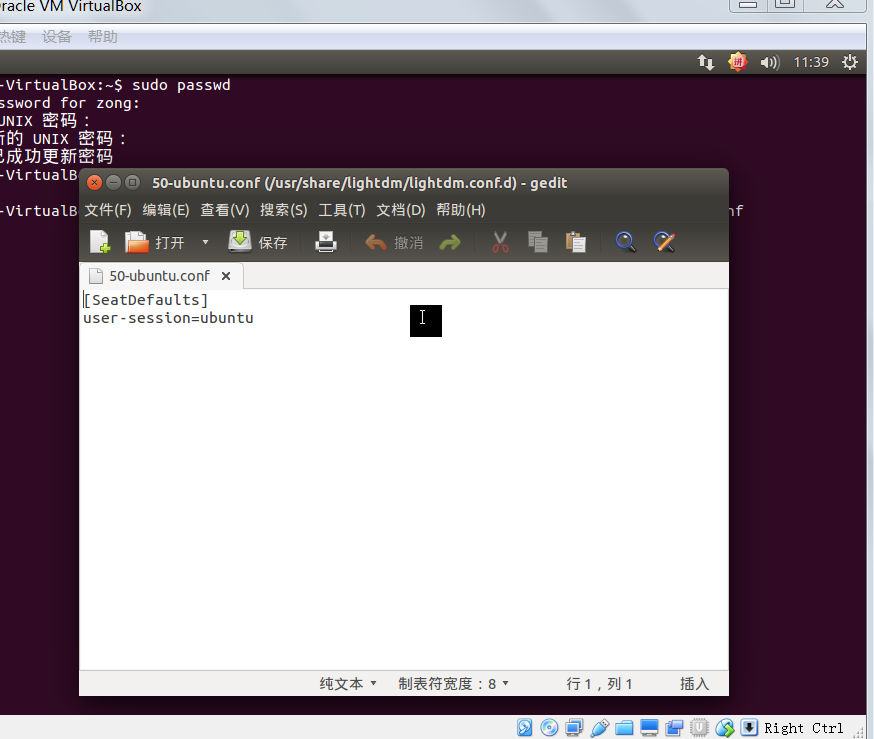The width and height of the screenshot is (874, 739).
Task: Click the VirtualBox USB status icon
Action: (x=599, y=727)
